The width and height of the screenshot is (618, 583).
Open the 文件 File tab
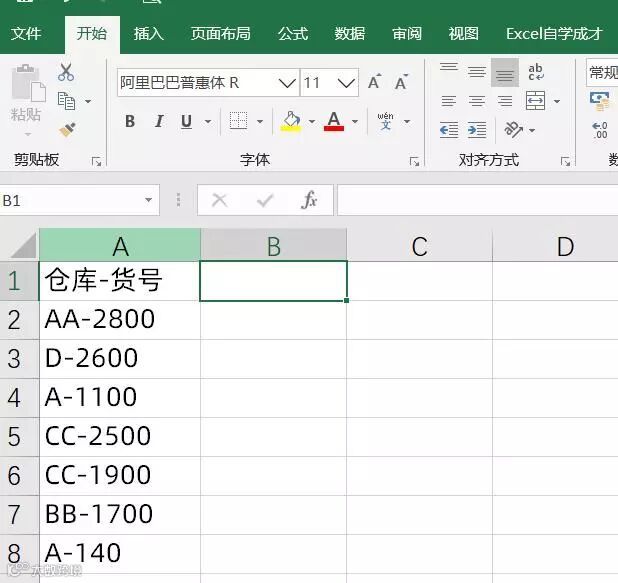point(26,34)
